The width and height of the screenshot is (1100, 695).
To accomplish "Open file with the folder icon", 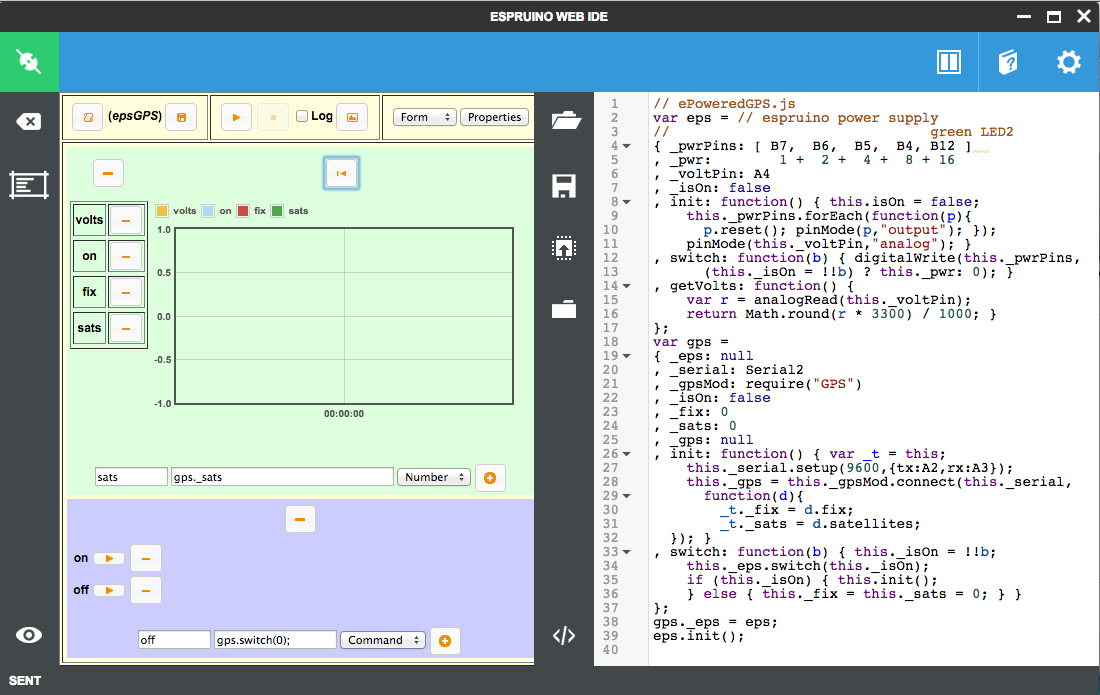I will coord(565,121).
